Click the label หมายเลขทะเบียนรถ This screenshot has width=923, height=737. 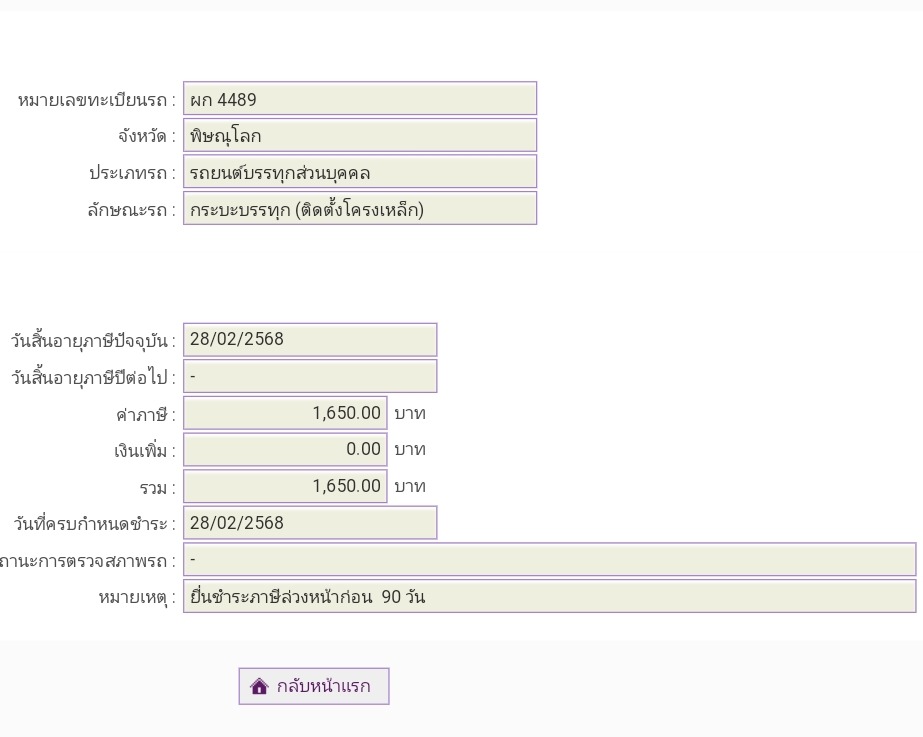click(97, 100)
